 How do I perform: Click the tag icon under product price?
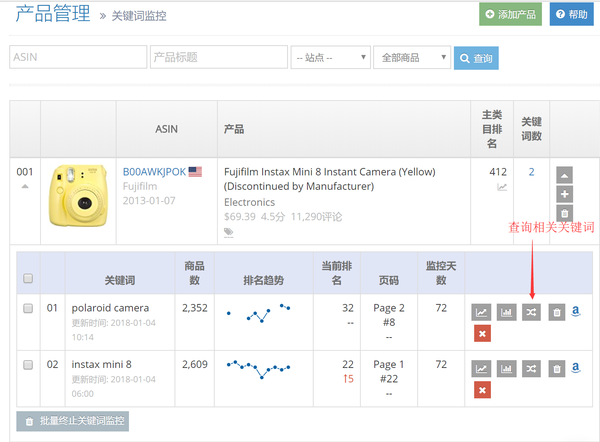228,232
